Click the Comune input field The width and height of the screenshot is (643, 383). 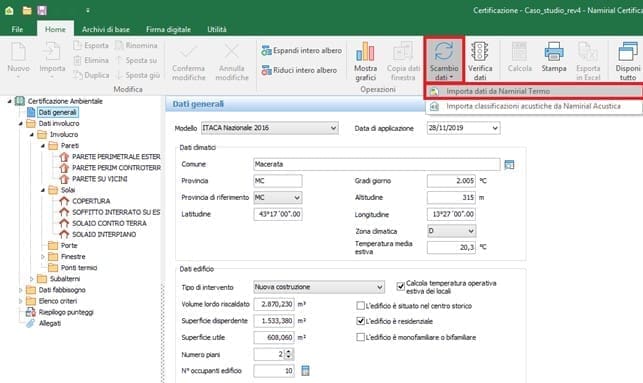[x=376, y=164]
